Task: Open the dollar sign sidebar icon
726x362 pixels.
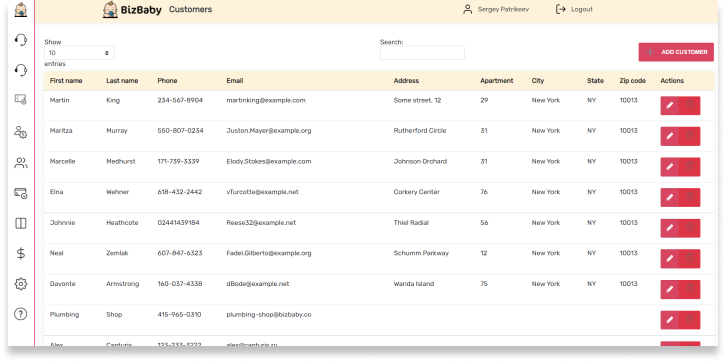Action: (x=20, y=254)
